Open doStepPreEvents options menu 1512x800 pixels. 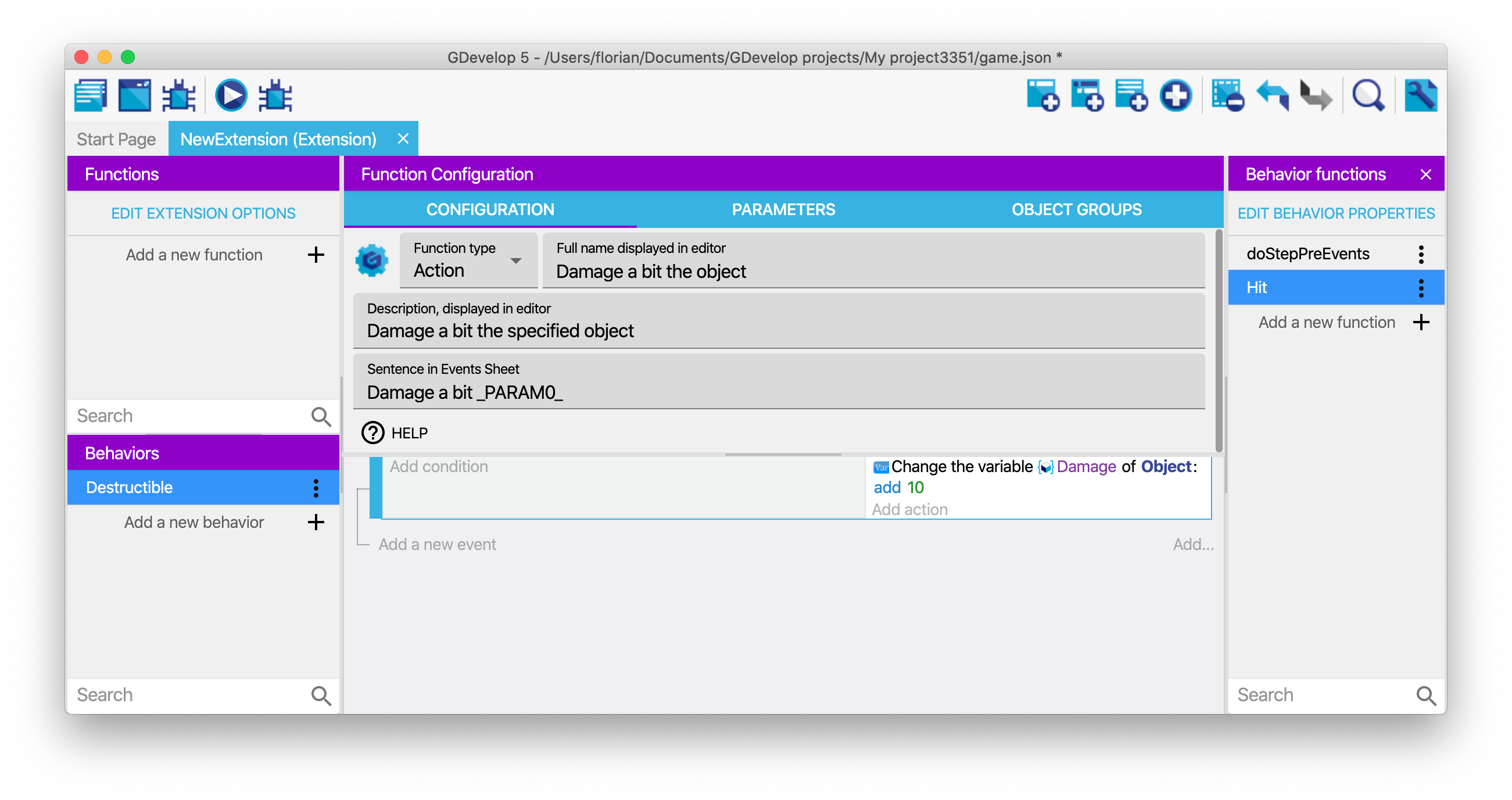[1420, 254]
